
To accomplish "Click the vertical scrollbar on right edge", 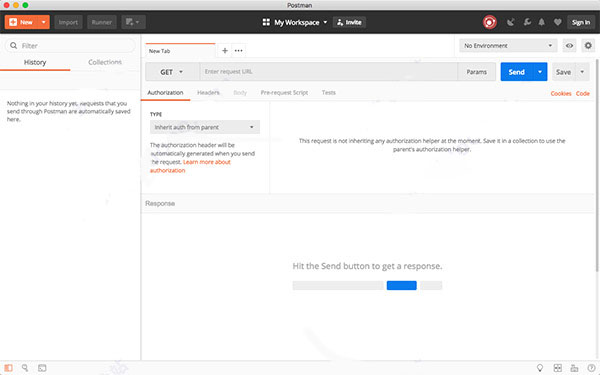I will pos(598,165).
